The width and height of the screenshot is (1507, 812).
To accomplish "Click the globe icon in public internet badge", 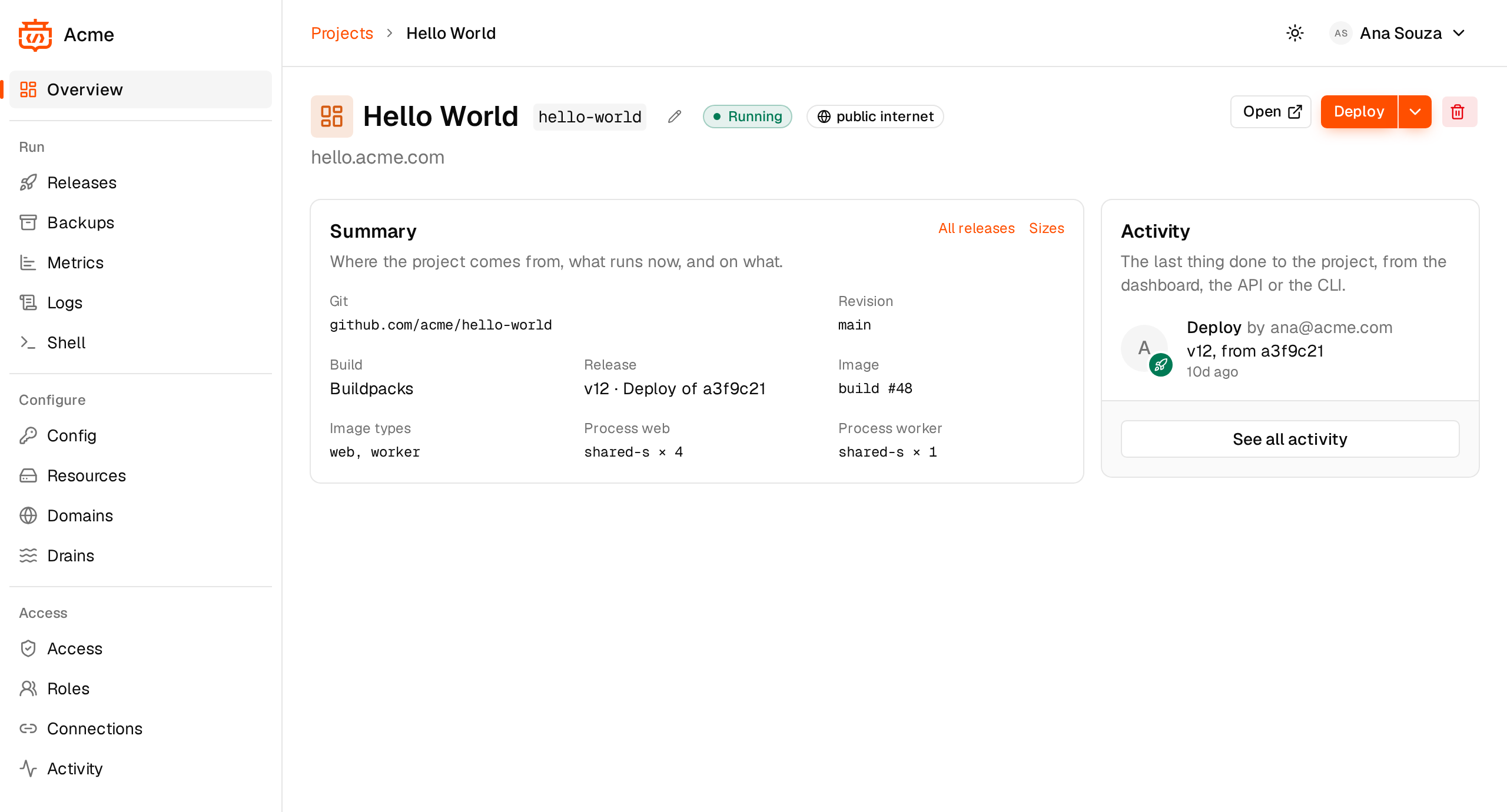I will tap(824, 117).
